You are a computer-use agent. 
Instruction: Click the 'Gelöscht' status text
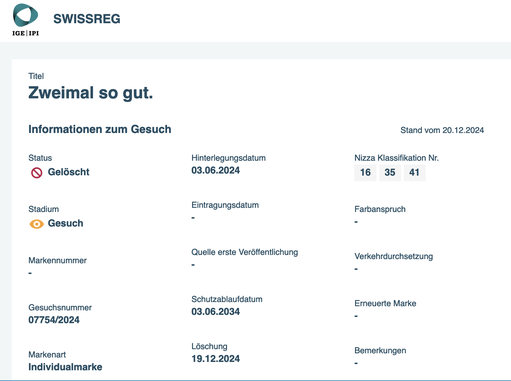click(69, 172)
